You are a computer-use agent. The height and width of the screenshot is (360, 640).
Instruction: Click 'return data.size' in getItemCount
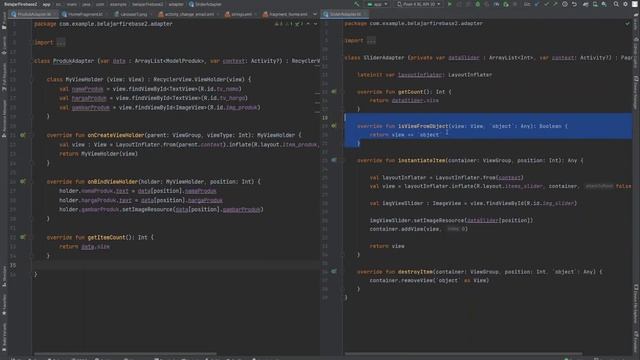click(84, 247)
